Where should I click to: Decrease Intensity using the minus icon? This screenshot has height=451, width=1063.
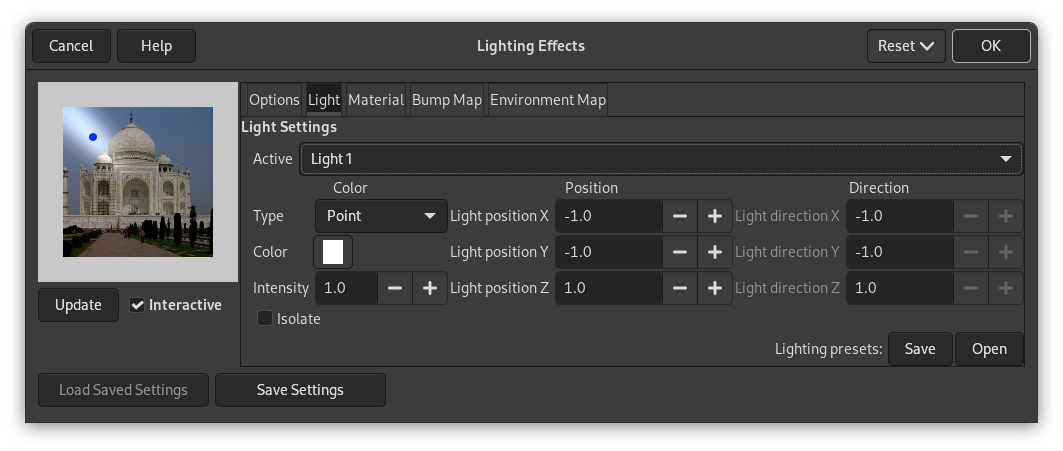(x=395, y=288)
